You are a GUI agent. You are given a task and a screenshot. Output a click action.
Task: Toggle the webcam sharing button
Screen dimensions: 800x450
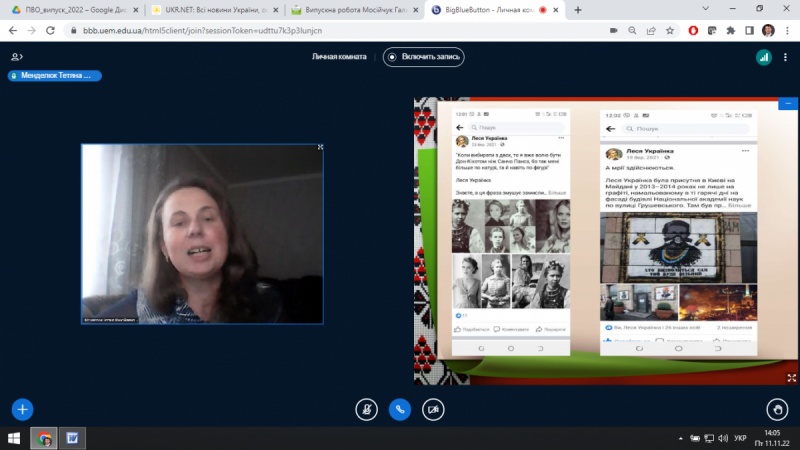tap(433, 409)
